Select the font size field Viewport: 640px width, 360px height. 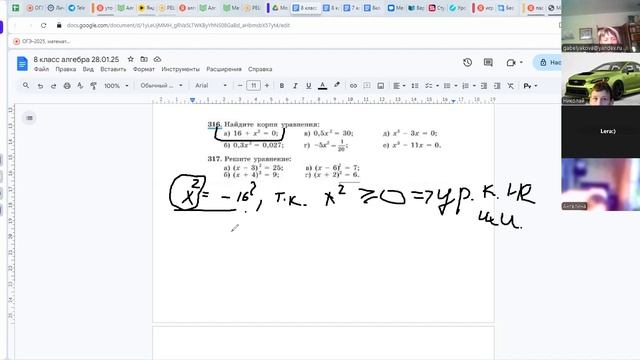[253, 86]
